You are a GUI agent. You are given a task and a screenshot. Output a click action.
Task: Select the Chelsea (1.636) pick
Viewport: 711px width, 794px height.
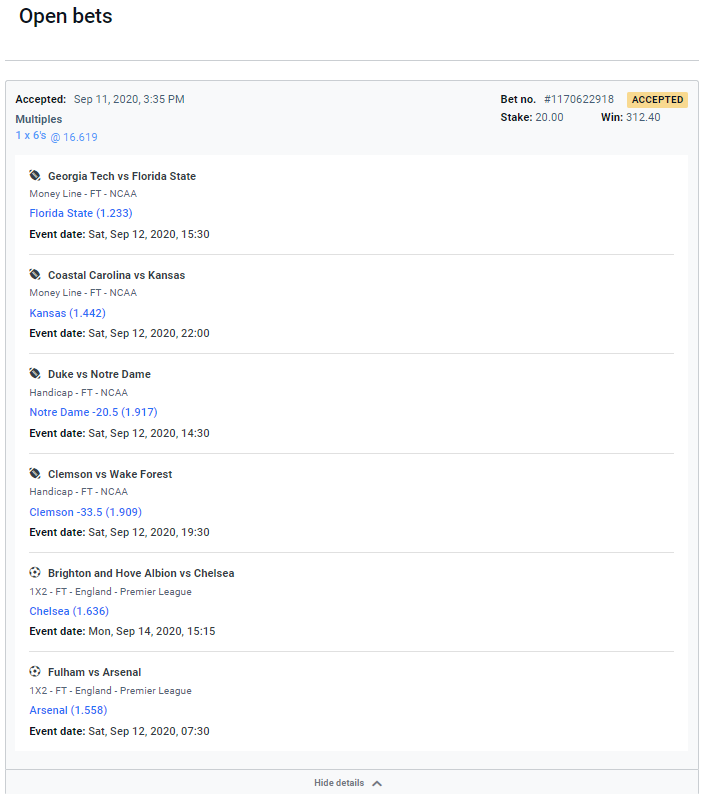pyautogui.click(x=69, y=611)
